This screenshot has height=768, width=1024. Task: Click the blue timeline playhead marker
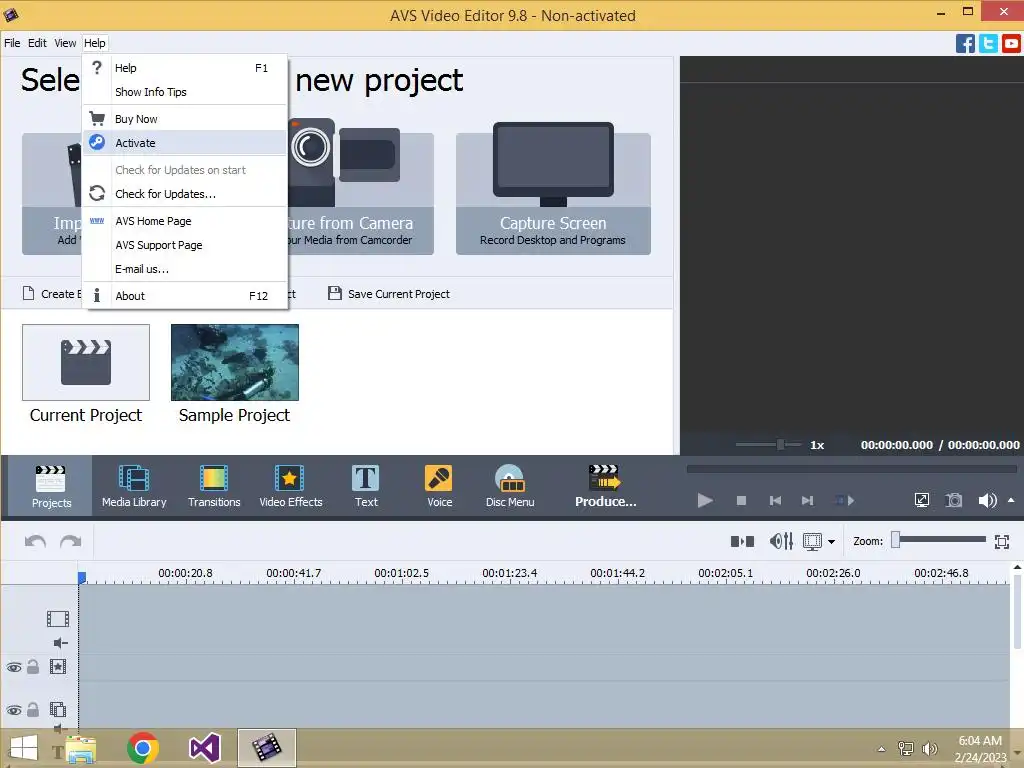(x=82, y=577)
